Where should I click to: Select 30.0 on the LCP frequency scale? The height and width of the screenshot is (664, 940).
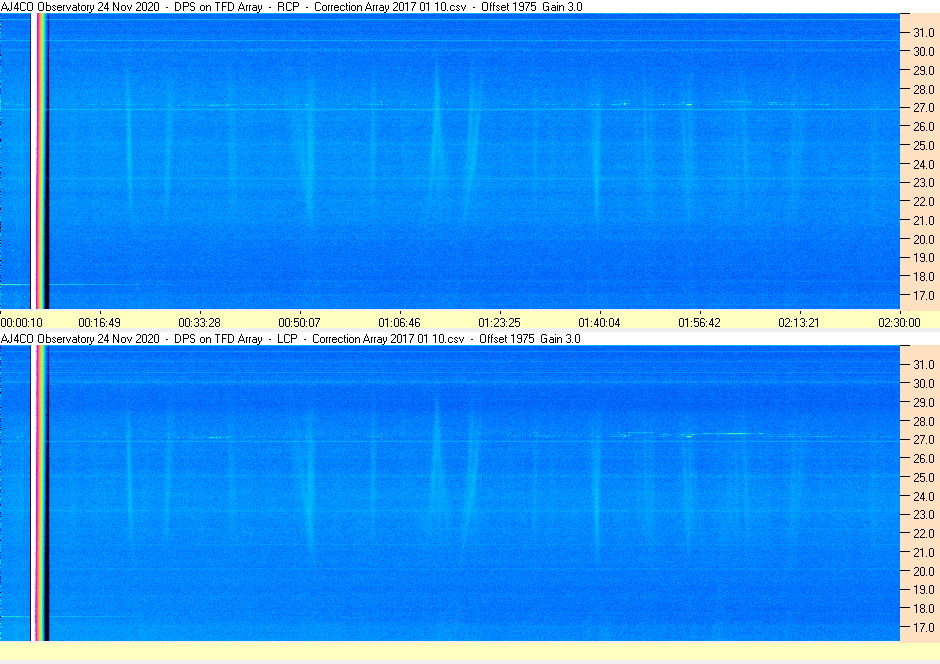(924, 384)
